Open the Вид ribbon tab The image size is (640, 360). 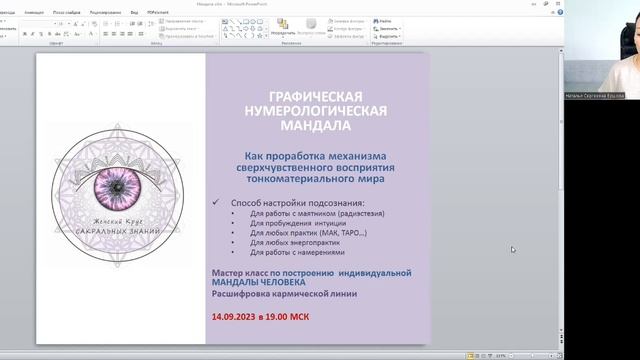(x=134, y=13)
